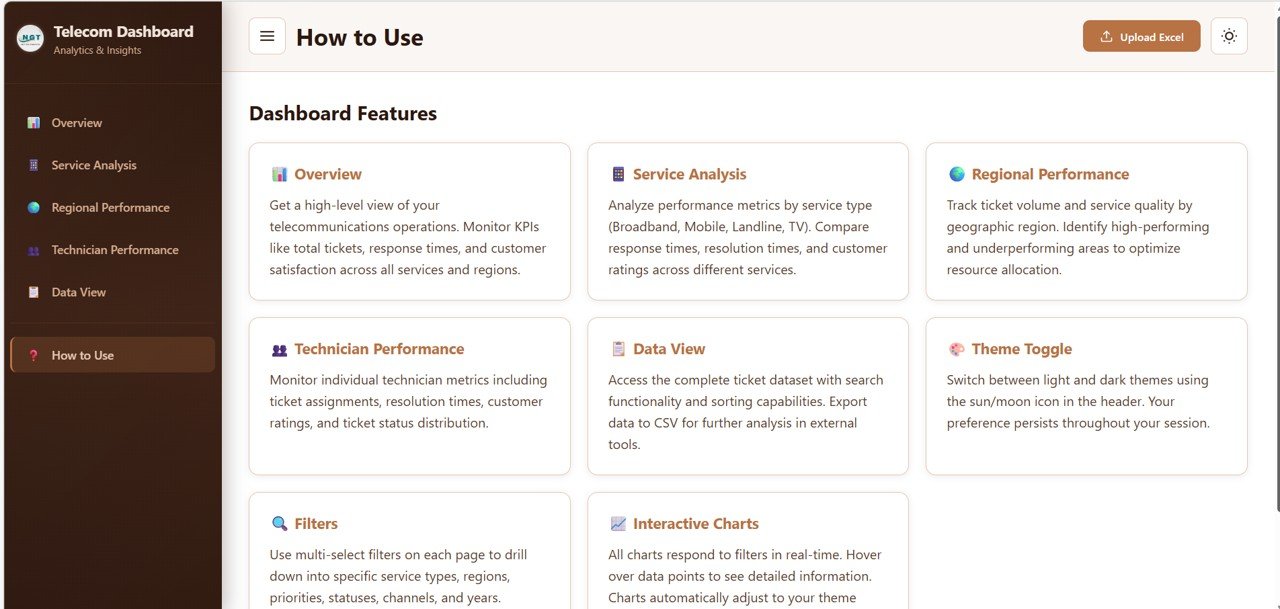Click the Service Analysis phone icon in sidebar
This screenshot has height=609, width=1280.
[34, 165]
